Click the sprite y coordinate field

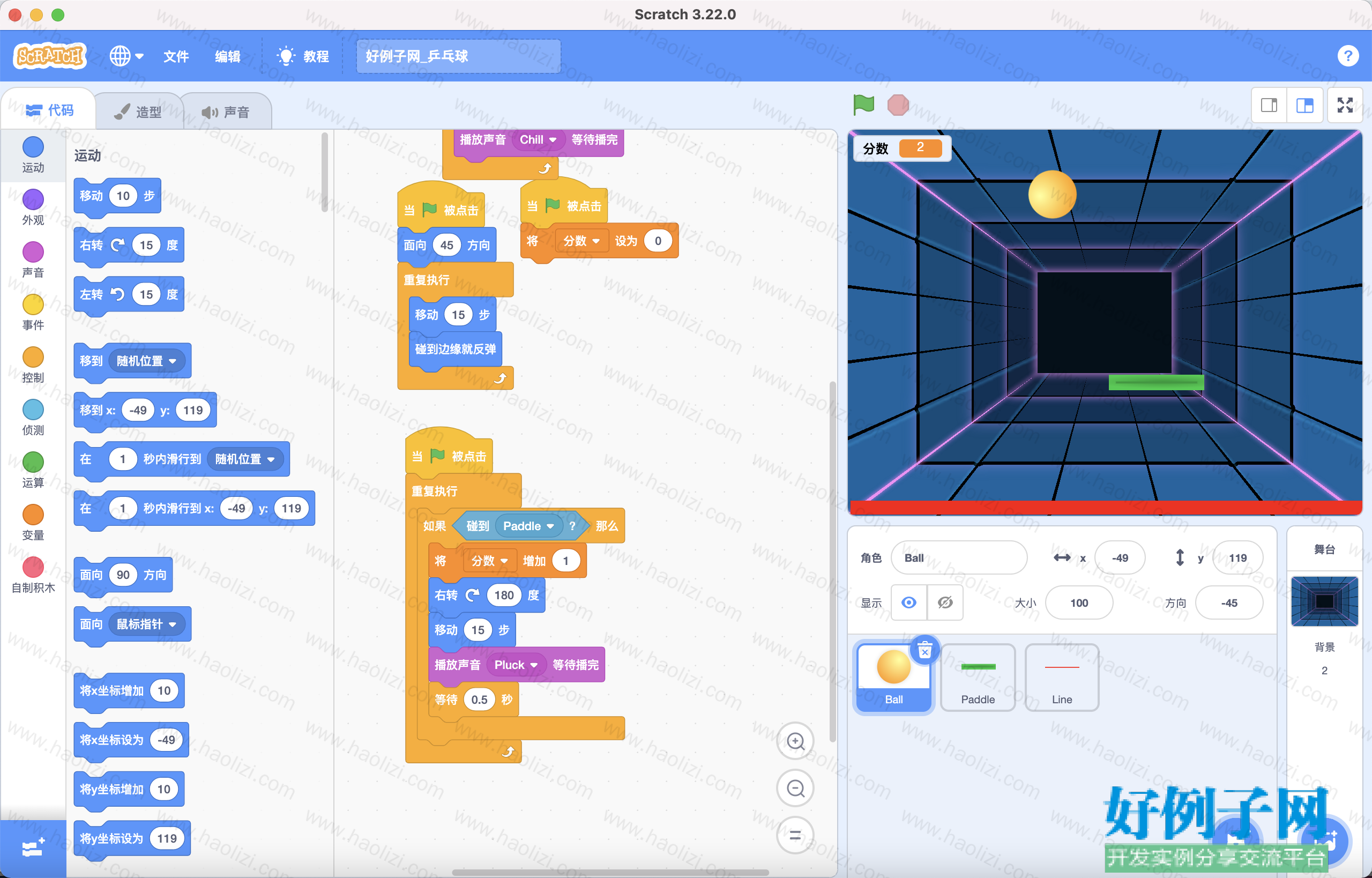[x=1237, y=557]
